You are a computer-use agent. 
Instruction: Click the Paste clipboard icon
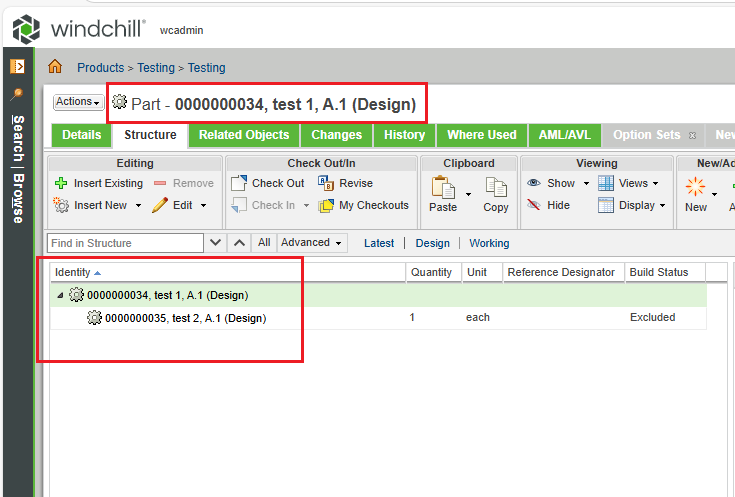point(443,187)
